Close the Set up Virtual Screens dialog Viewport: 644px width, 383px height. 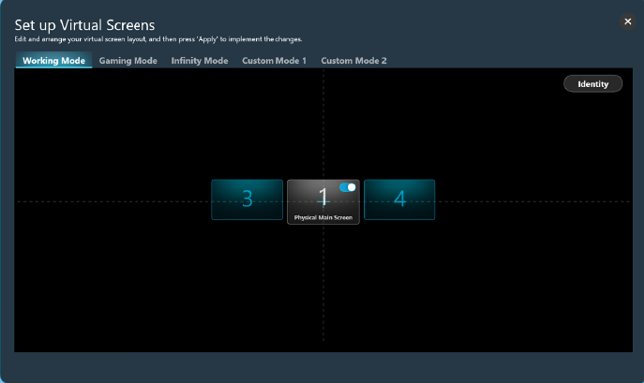point(628,21)
